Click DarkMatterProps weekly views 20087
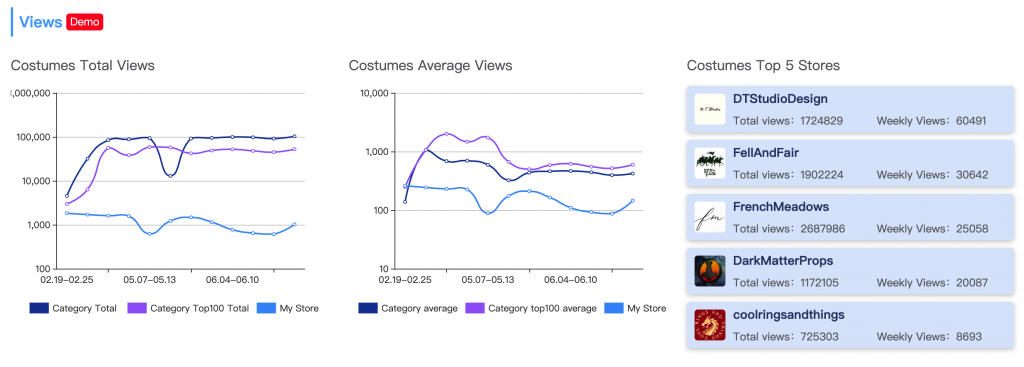Viewport: 1024px width, 367px height. click(933, 283)
